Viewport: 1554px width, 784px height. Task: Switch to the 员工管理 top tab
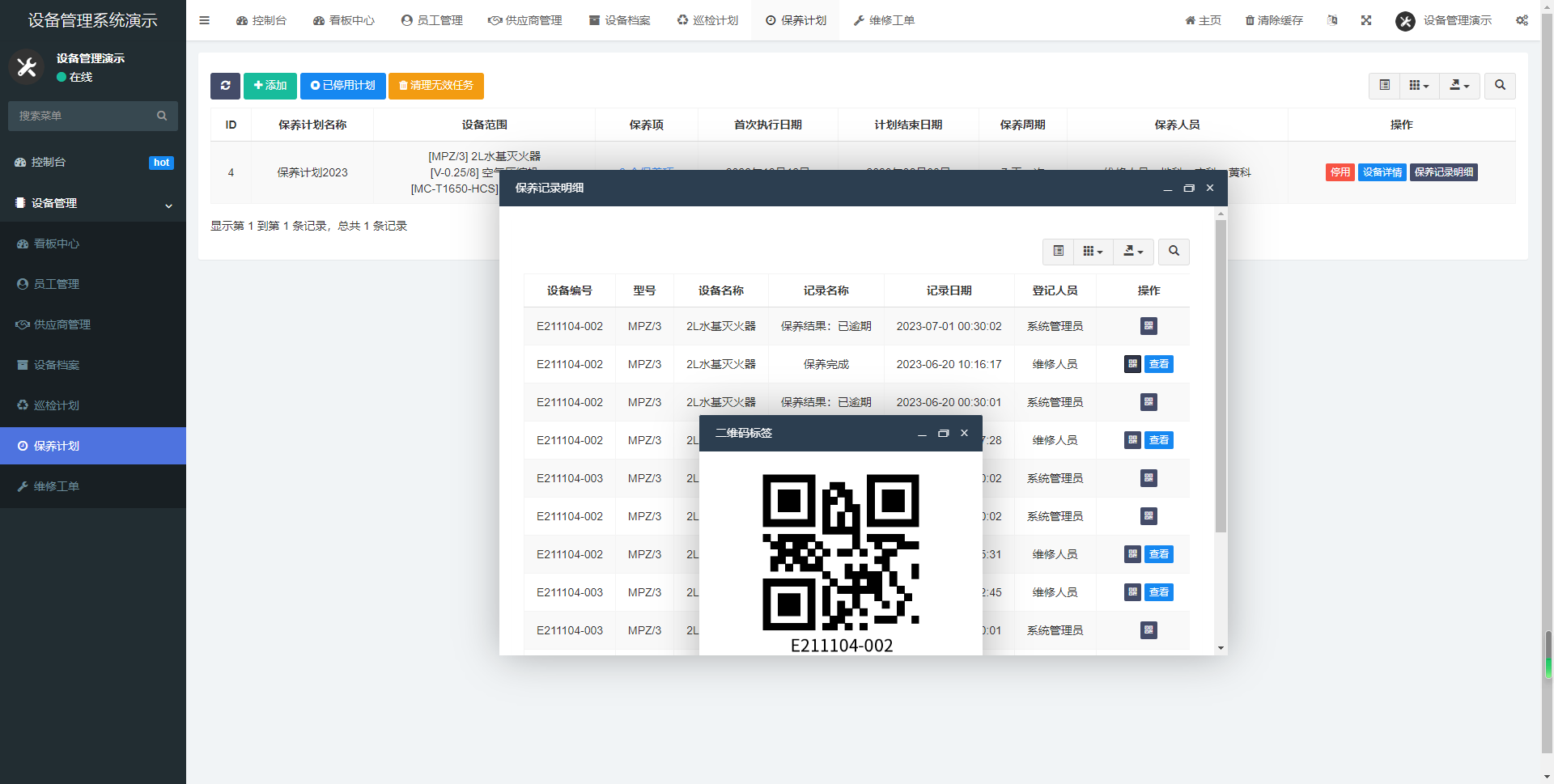point(431,20)
